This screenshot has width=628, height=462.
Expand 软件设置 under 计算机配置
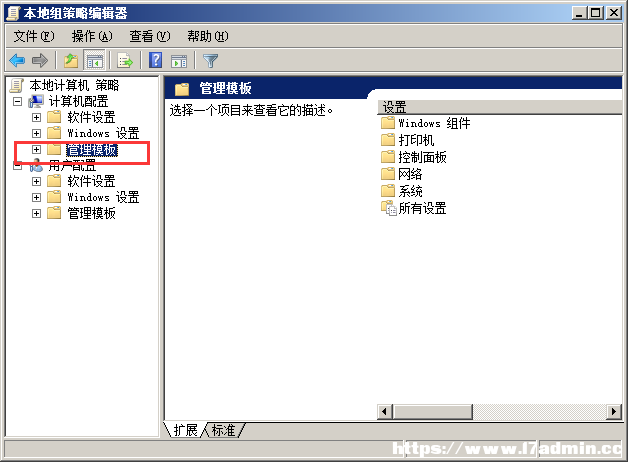click(x=36, y=117)
